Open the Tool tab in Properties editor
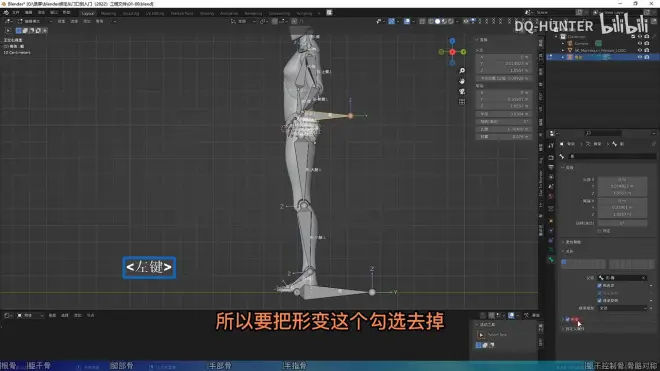Image resolution: width=660 pixels, height=371 pixels. tap(551, 145)
